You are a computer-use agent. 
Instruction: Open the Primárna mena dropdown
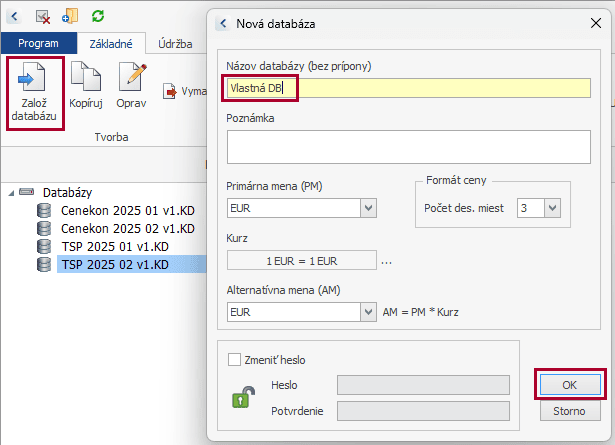click(x=368, y=208)
